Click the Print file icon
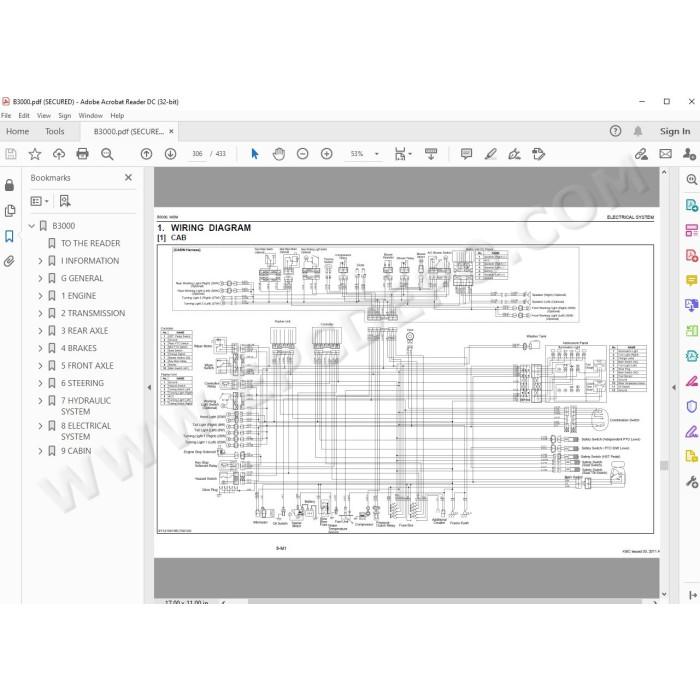Viewport: 700px width, 700px height. click(x=83, y=154)
